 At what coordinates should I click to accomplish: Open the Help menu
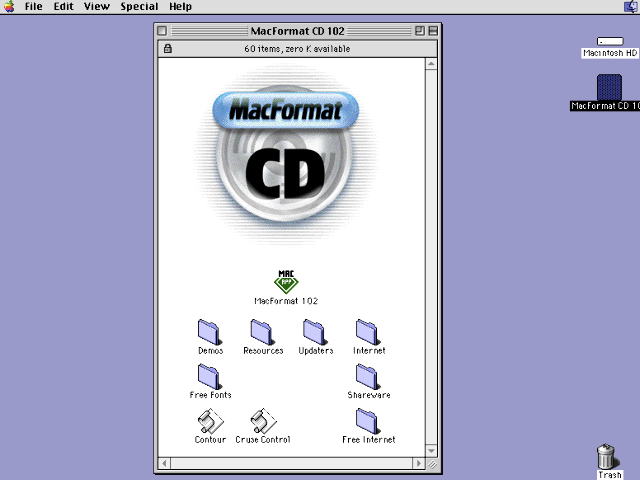tap(180, 7)
